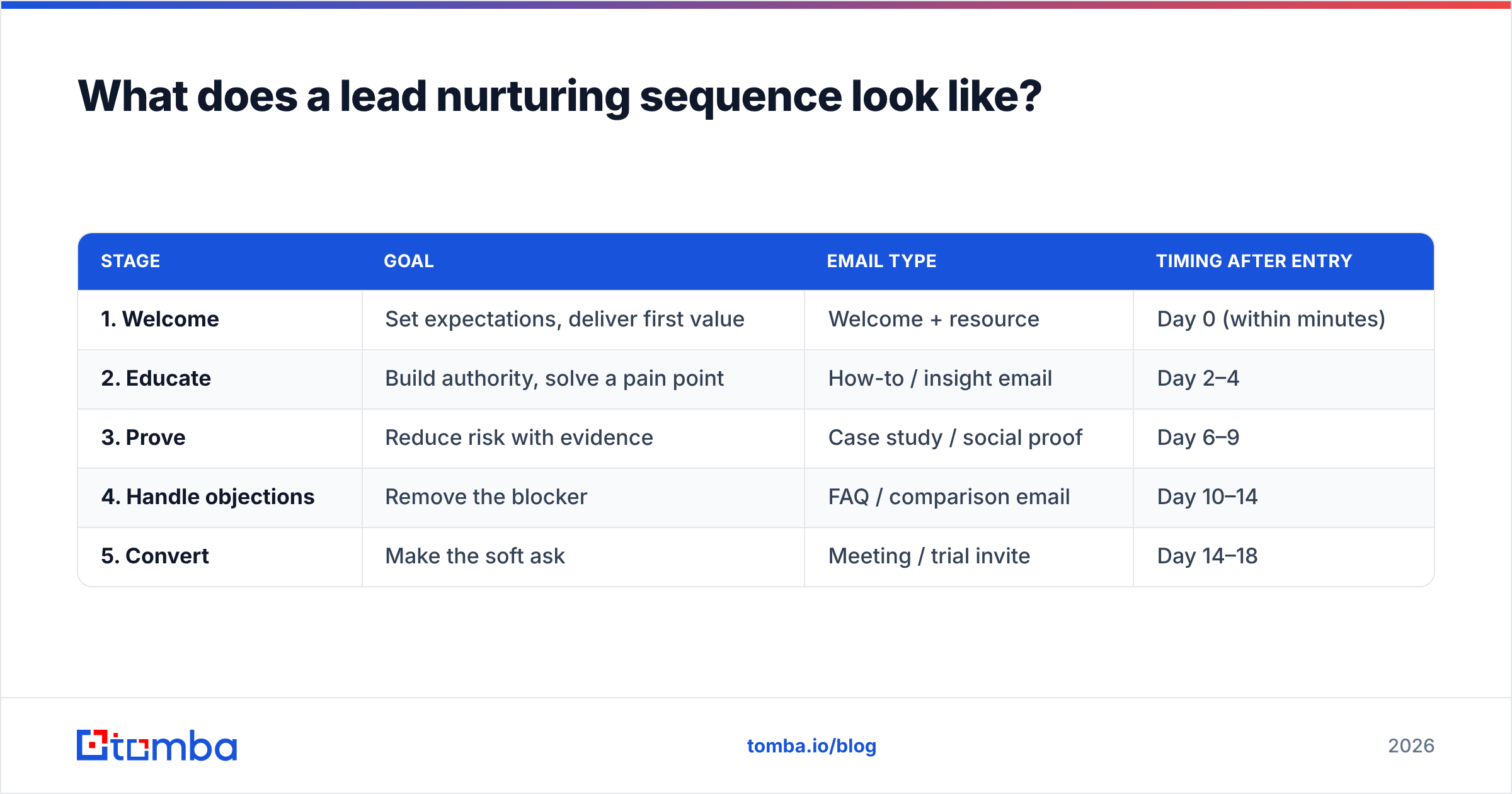Select the TIMING AFTER ENTRY column header
Screen dimensions: 1512x794
click(1254, 262)
